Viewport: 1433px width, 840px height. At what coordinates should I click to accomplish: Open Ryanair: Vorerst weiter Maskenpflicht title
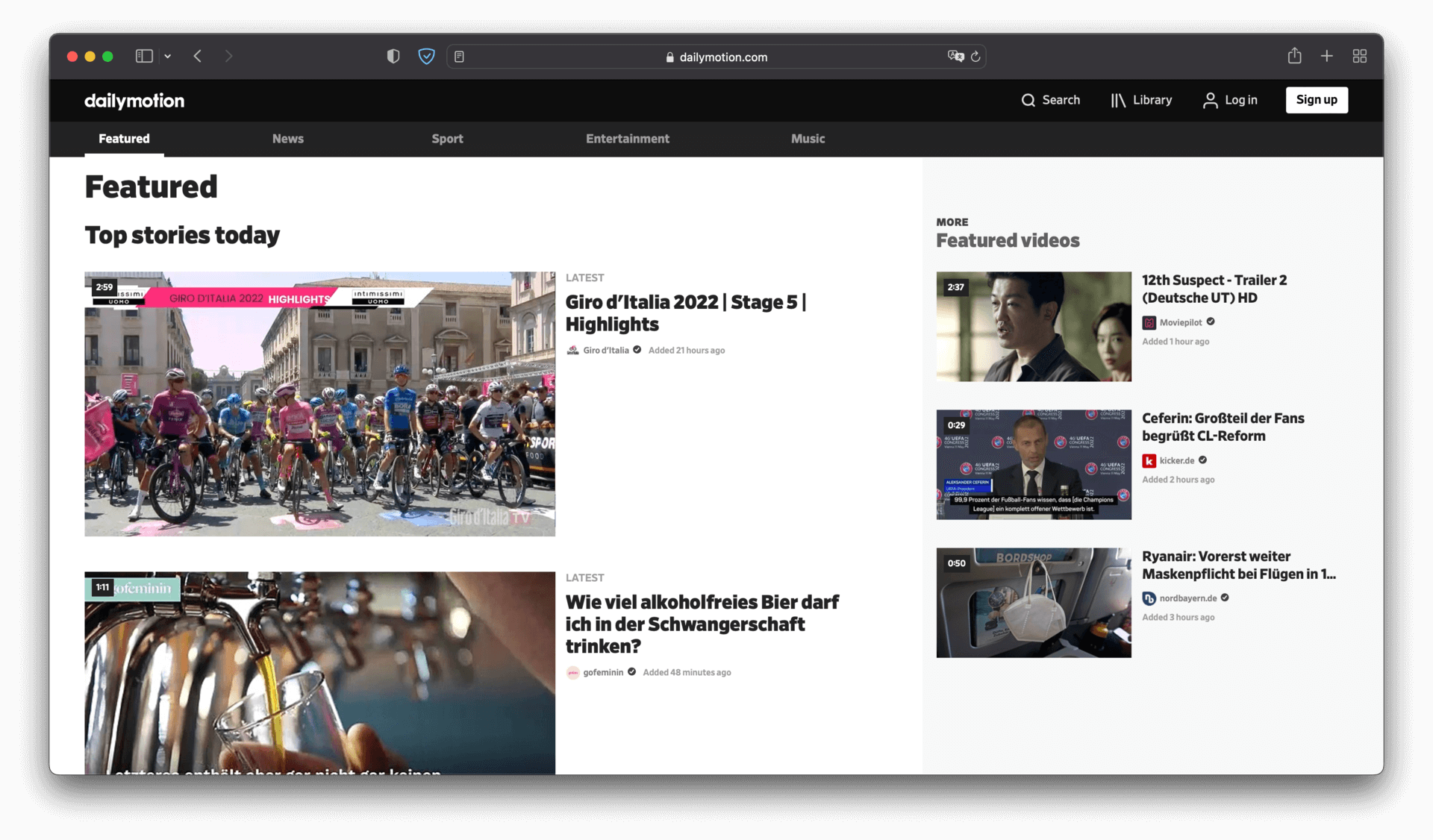(1239, 565)
